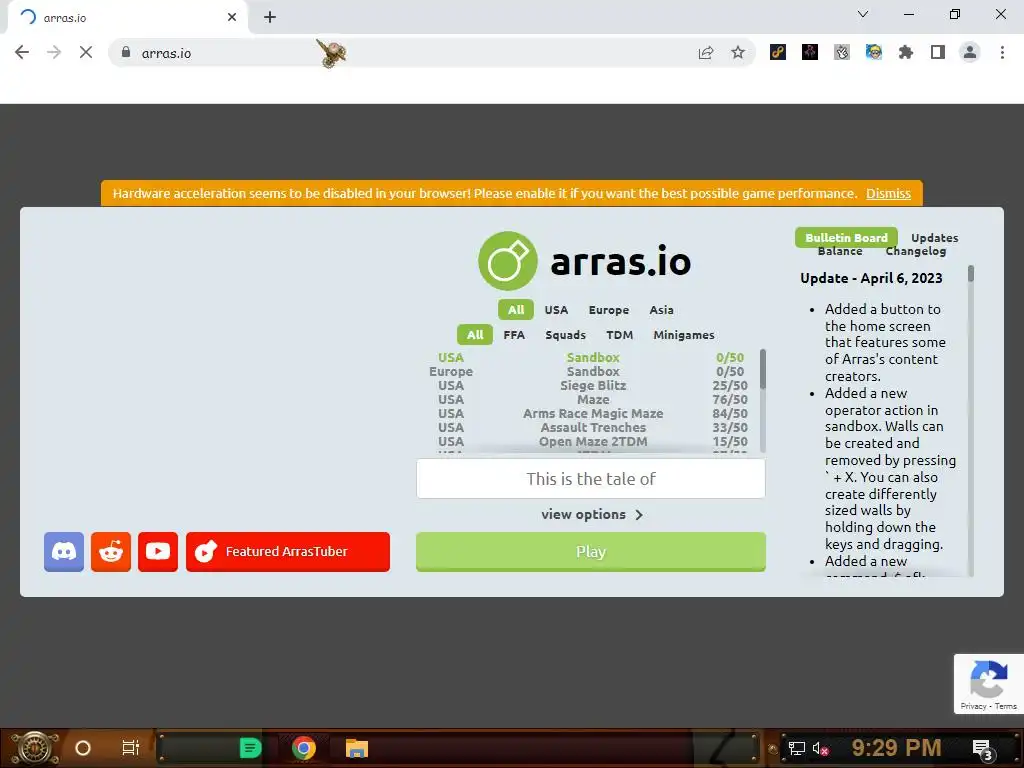The height and width of the screenshot is (768, 1024).
Task: Open Chrome from the taskbar
Action: 304,748
